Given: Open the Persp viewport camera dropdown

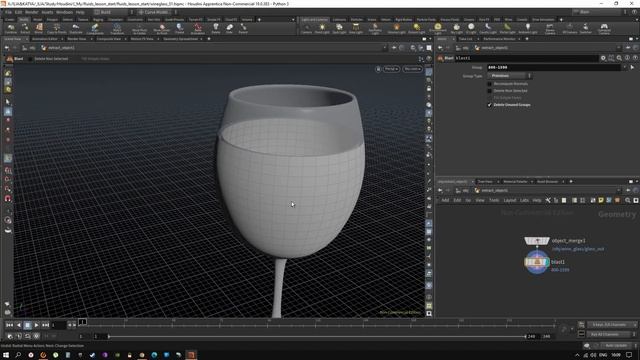Looking at the screenshot, I should 392,69.
